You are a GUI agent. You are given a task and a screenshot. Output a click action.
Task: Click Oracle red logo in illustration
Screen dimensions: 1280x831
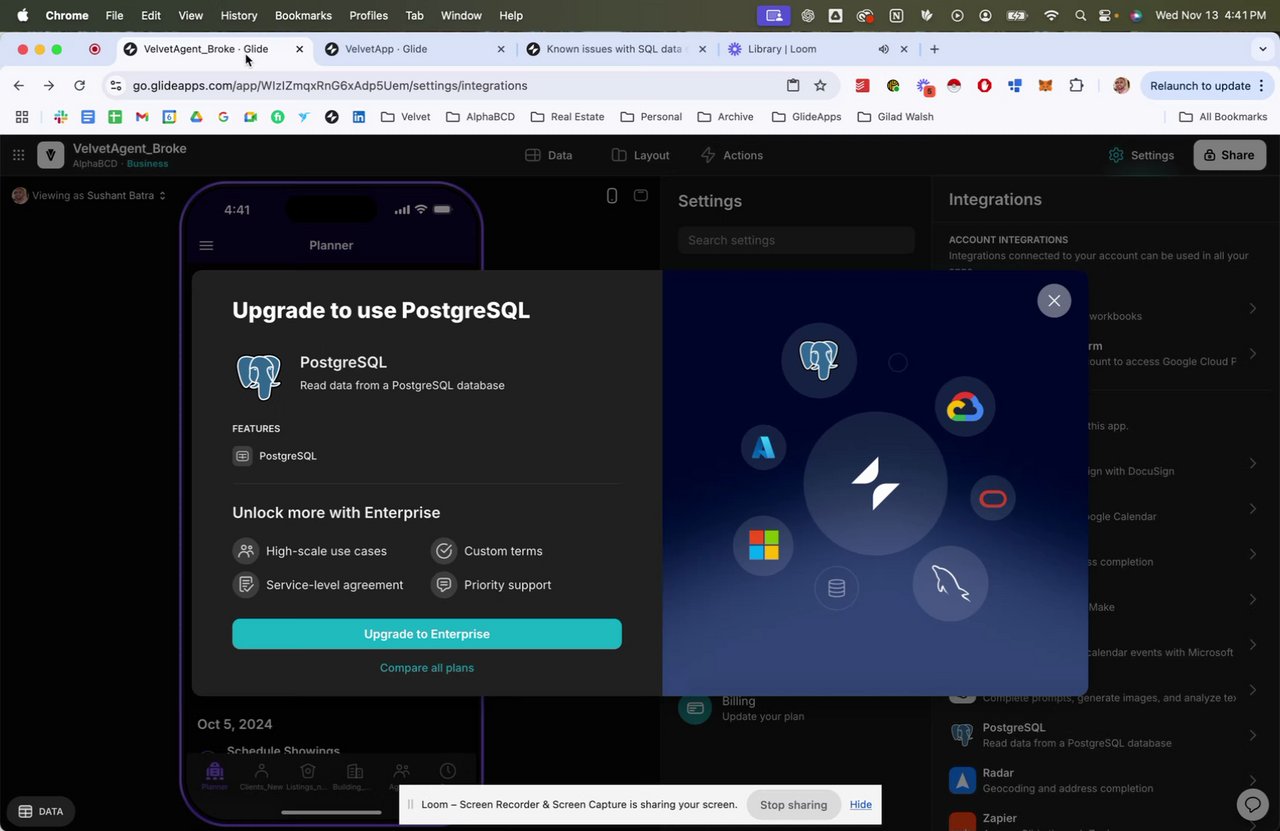pos(993,499)
